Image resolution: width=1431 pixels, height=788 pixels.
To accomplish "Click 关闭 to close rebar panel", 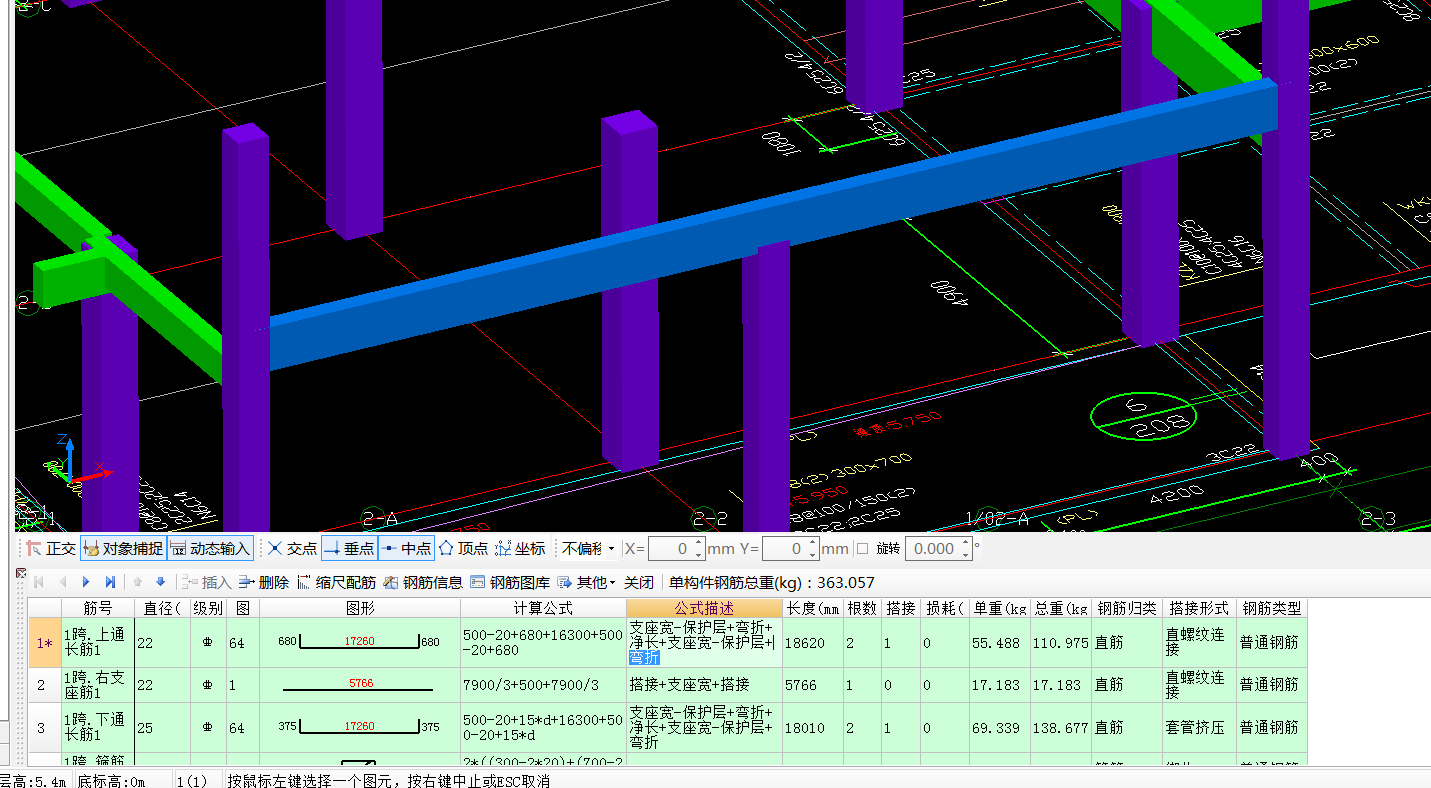I will pyautogui.click(x=639, y=582).
